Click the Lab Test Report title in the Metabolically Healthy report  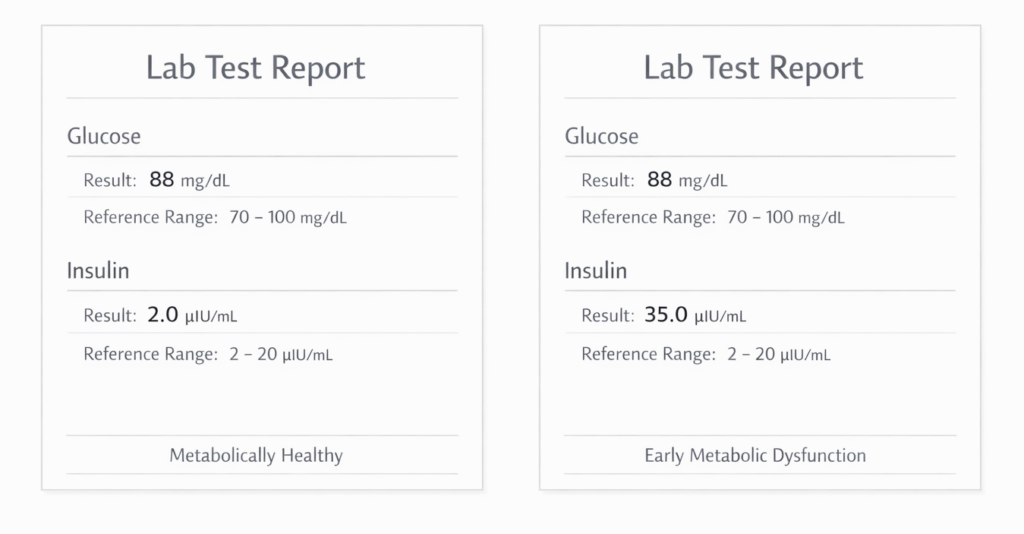click(256, 68)
